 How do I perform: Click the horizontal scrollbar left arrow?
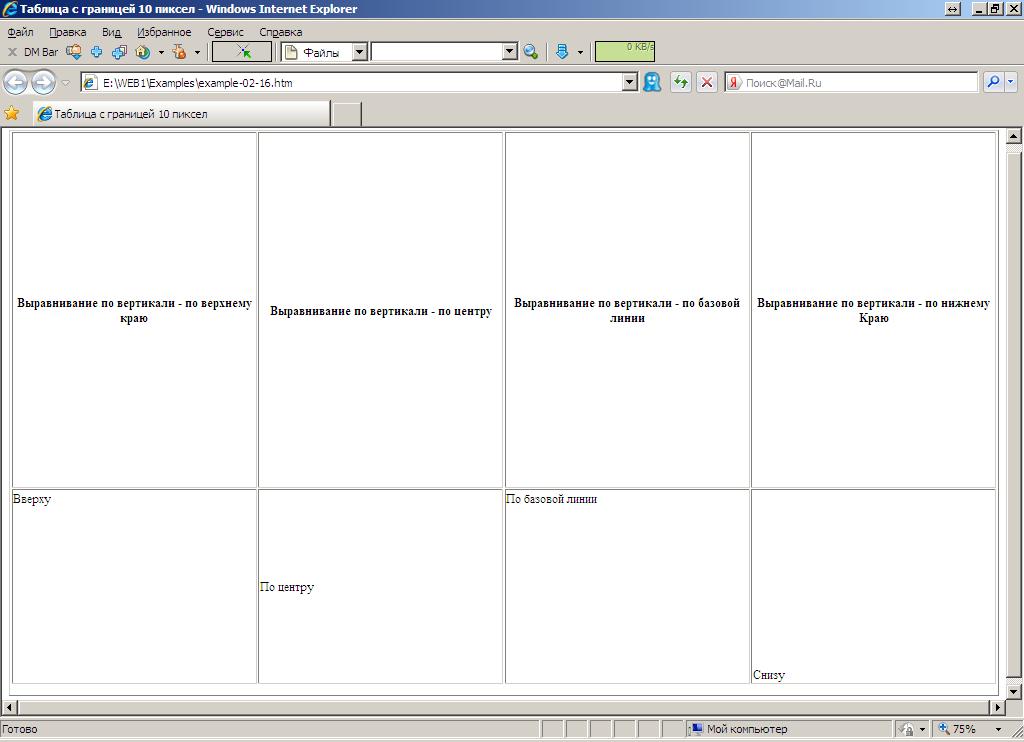(9, 707)
